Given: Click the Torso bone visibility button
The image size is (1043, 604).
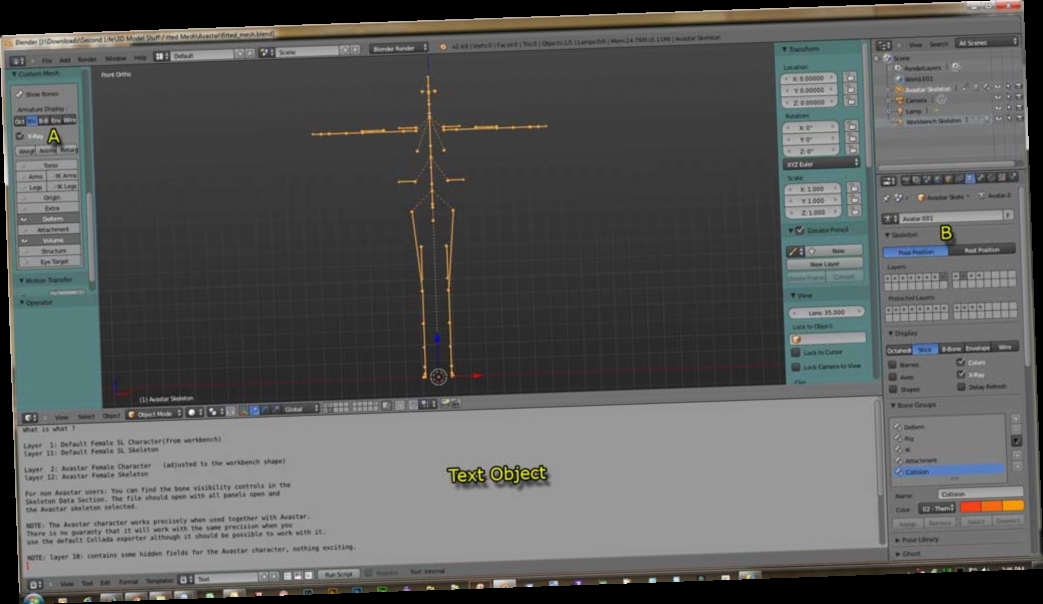Looking at the screenshot, I should click(x=49, y=165).
